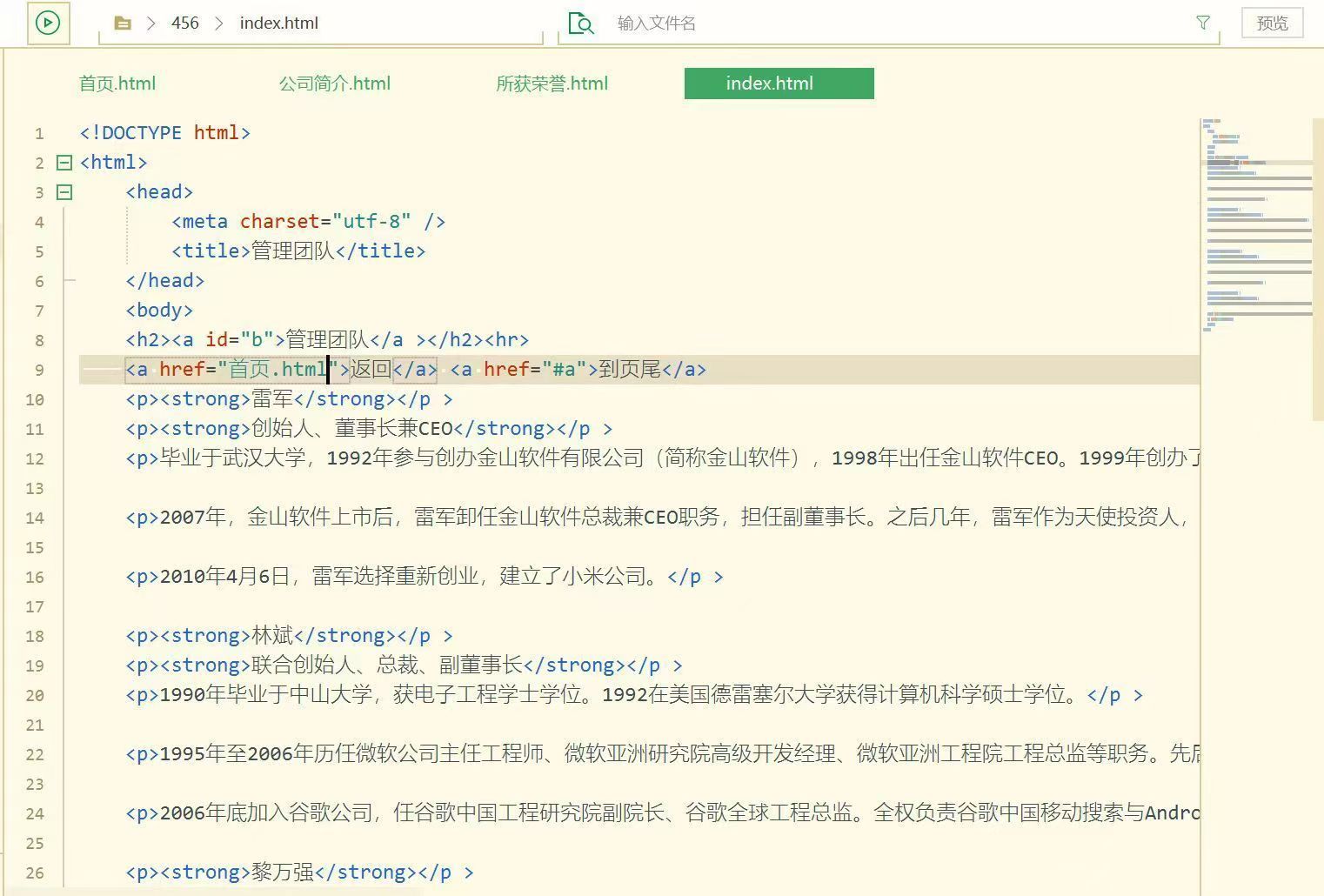Switch to the 首页.html tab

[x=117, y=84]
